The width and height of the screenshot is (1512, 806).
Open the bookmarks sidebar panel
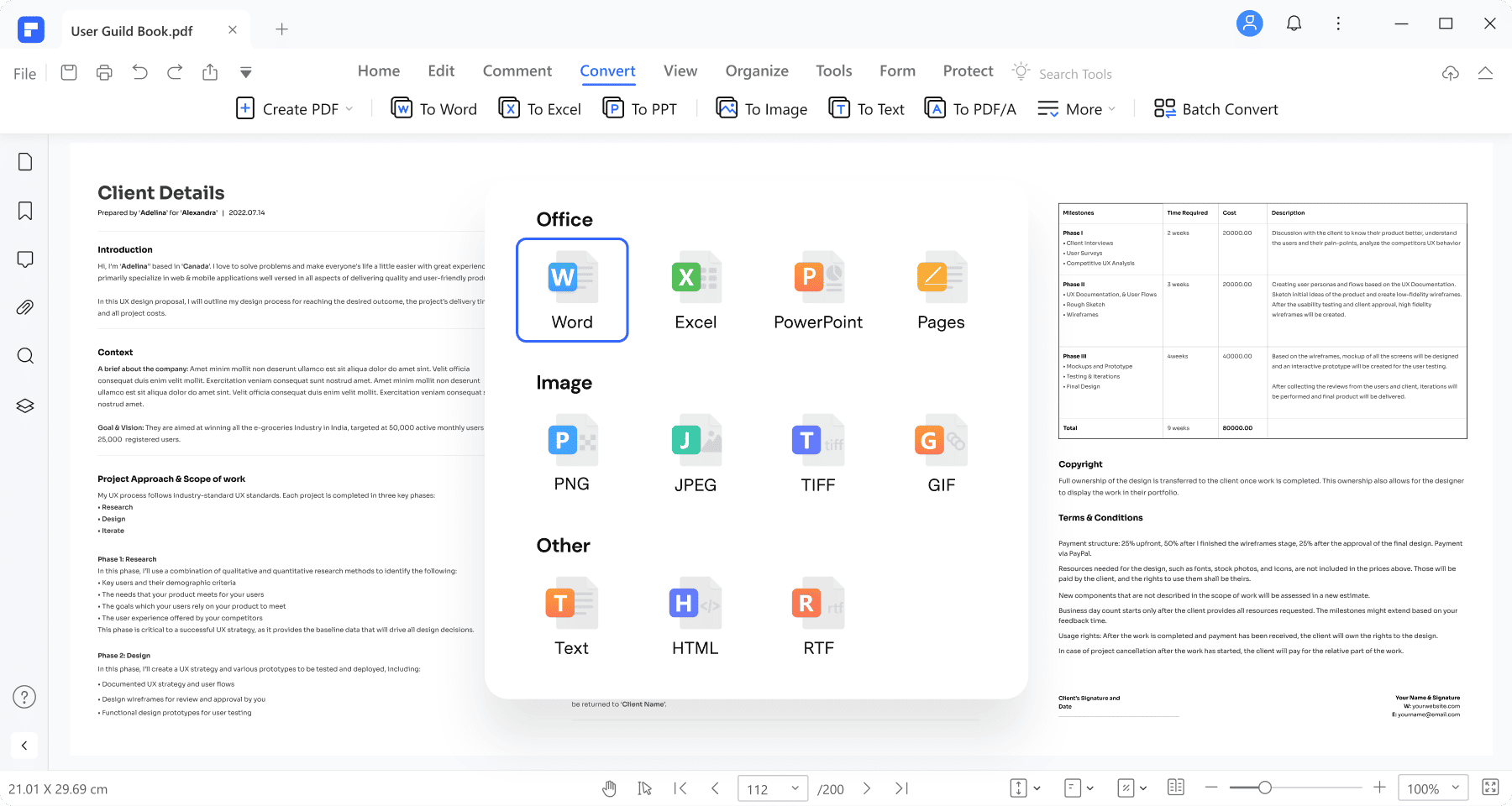[25, 211]
